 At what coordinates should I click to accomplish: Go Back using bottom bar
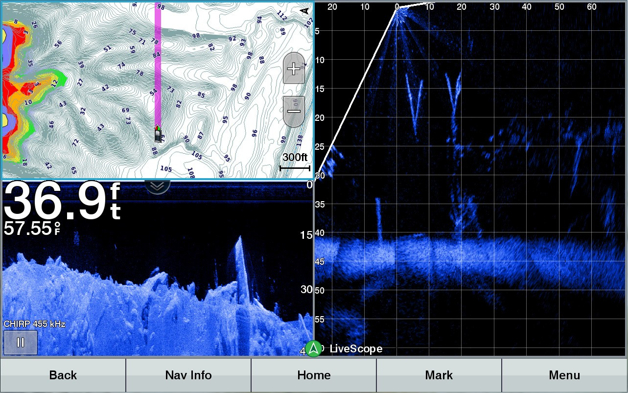point(63,375)
